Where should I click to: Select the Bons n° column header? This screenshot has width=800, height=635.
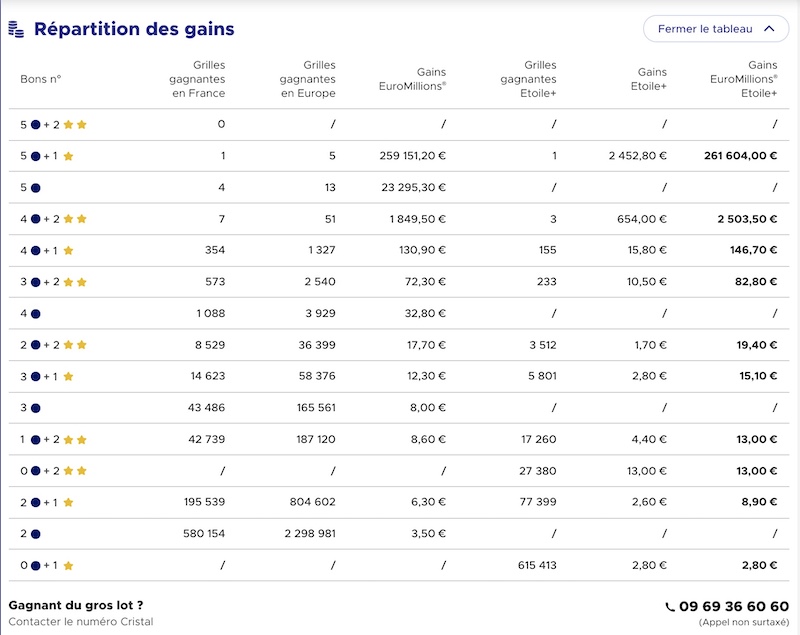(x=41, y=79)
